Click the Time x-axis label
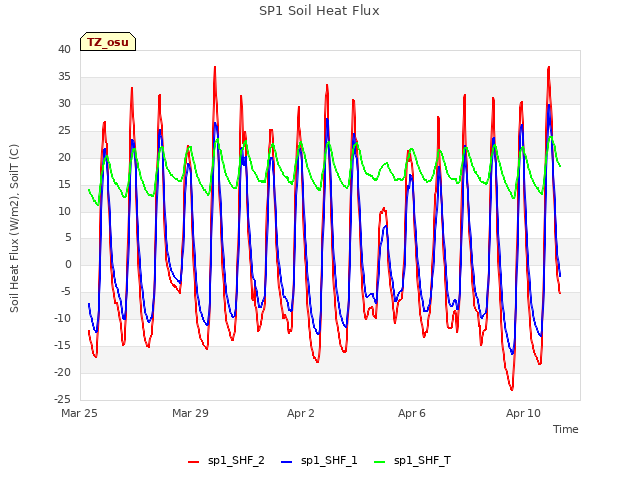 (565, 429)
